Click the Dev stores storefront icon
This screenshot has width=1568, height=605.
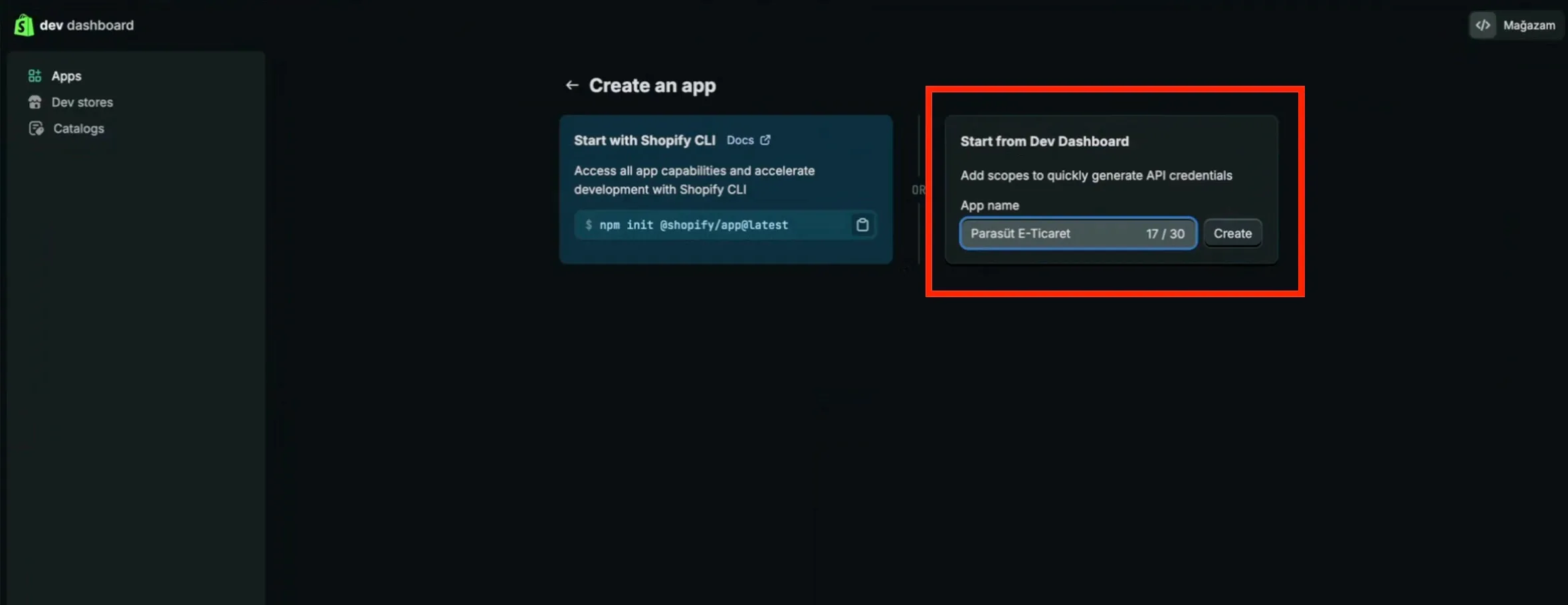point(35,102)
